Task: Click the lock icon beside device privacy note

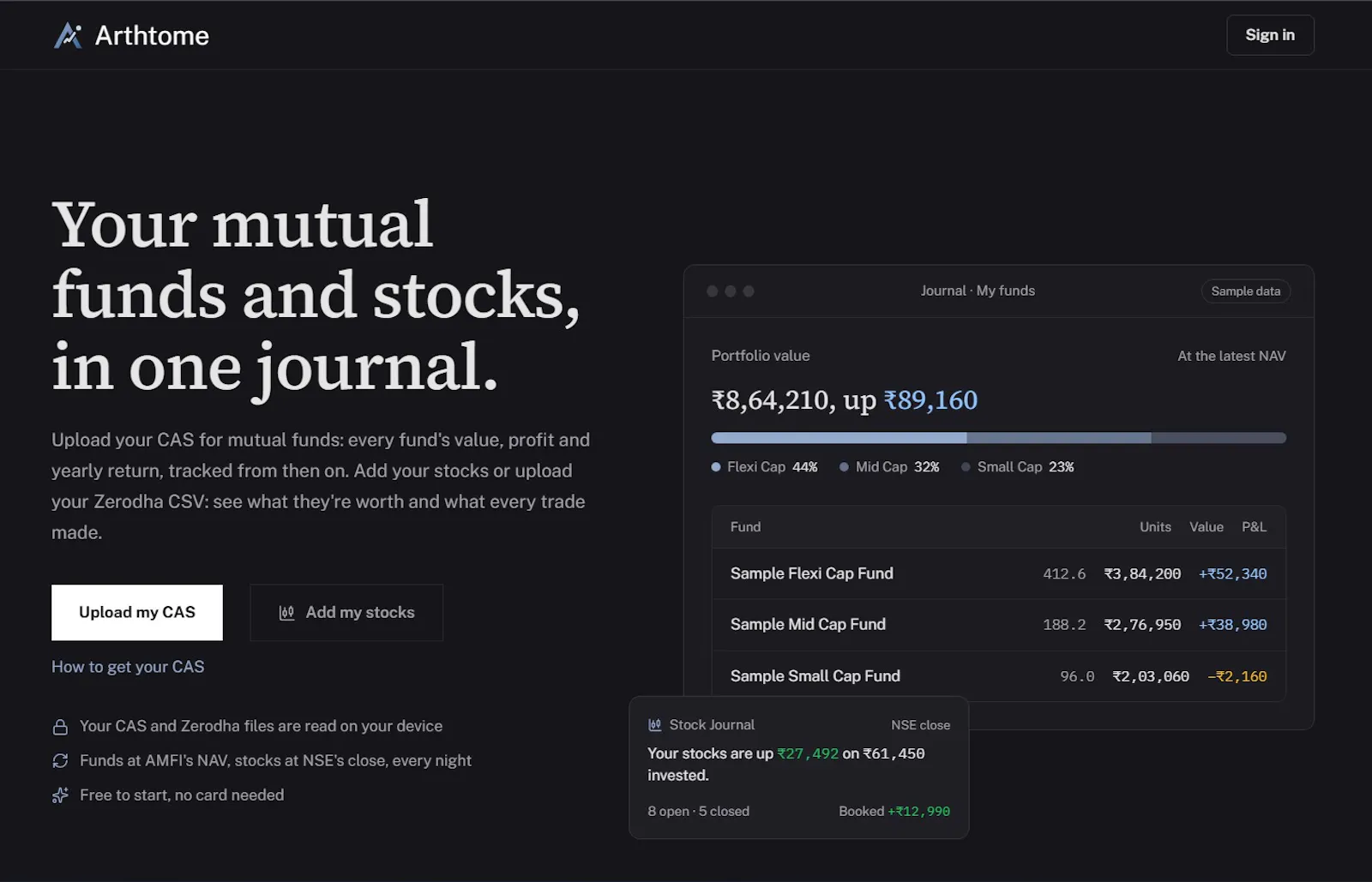Action: [60, 727]
